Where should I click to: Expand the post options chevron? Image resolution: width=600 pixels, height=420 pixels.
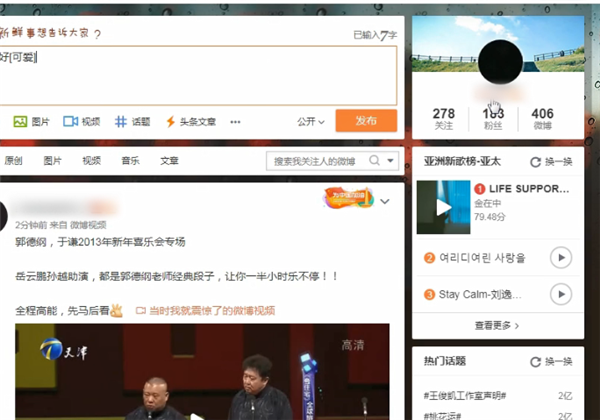pyautogui.click(x=385, y=201)
